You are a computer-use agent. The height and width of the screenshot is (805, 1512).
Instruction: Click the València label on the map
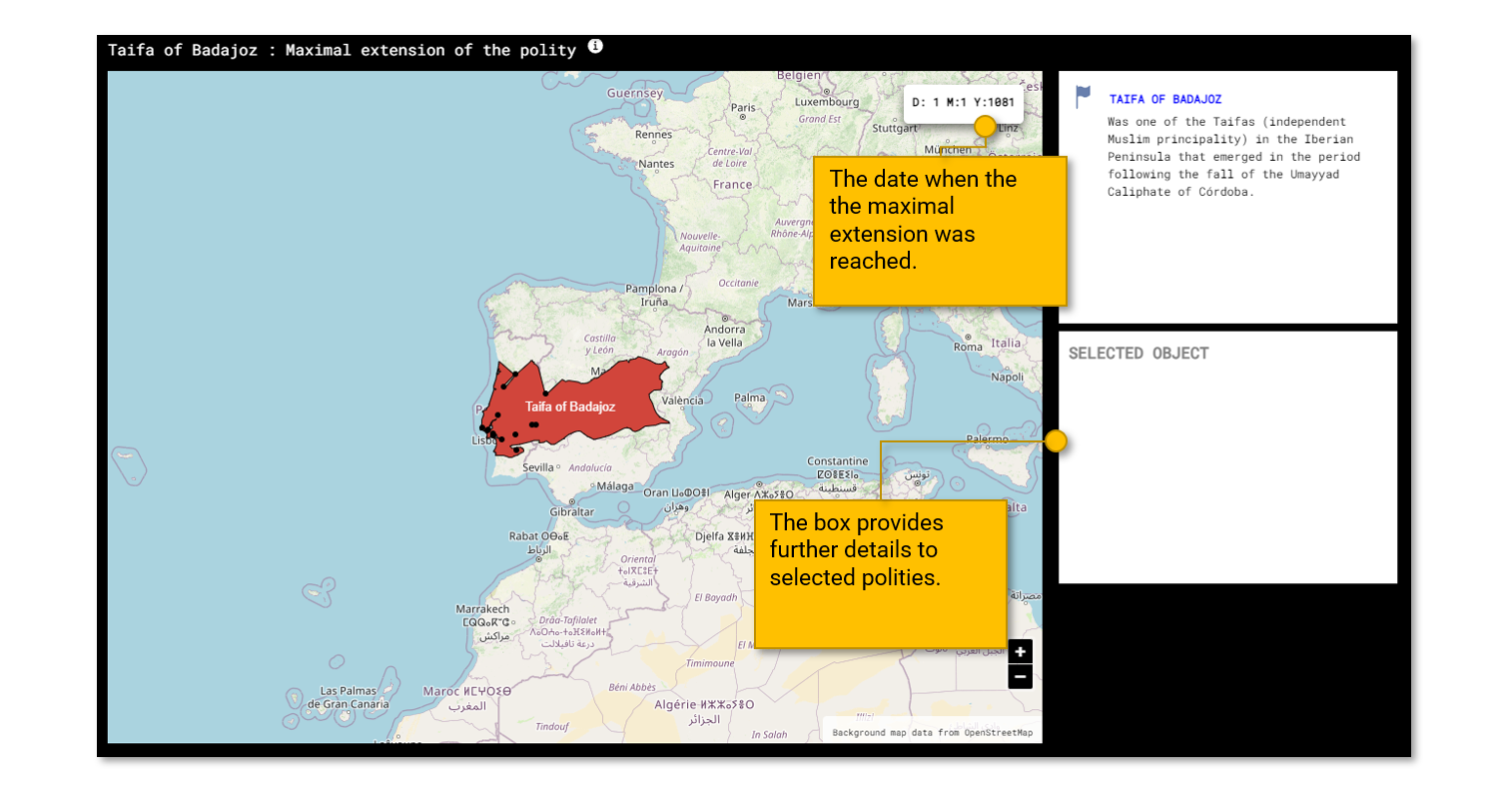click(683, 401)
